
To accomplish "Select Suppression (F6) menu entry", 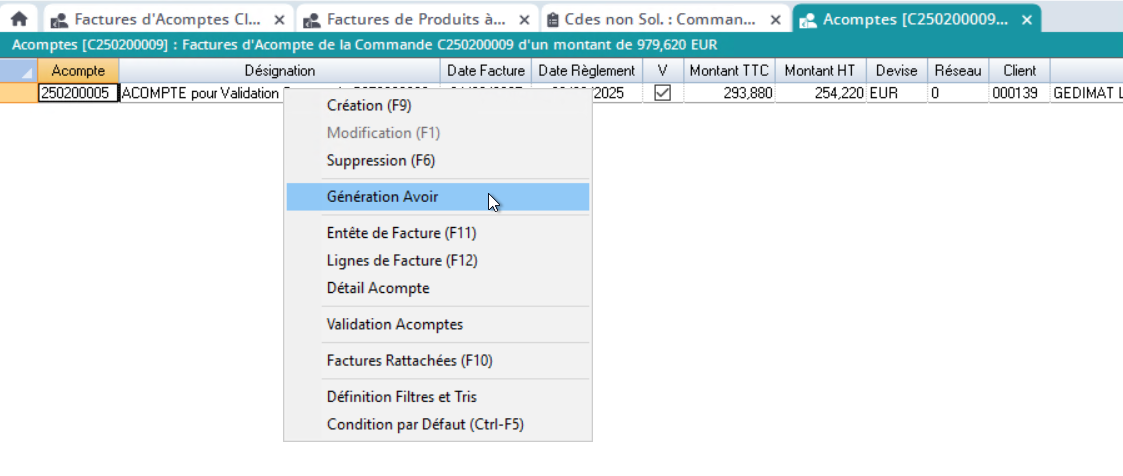I will click(x=381, y=160).
